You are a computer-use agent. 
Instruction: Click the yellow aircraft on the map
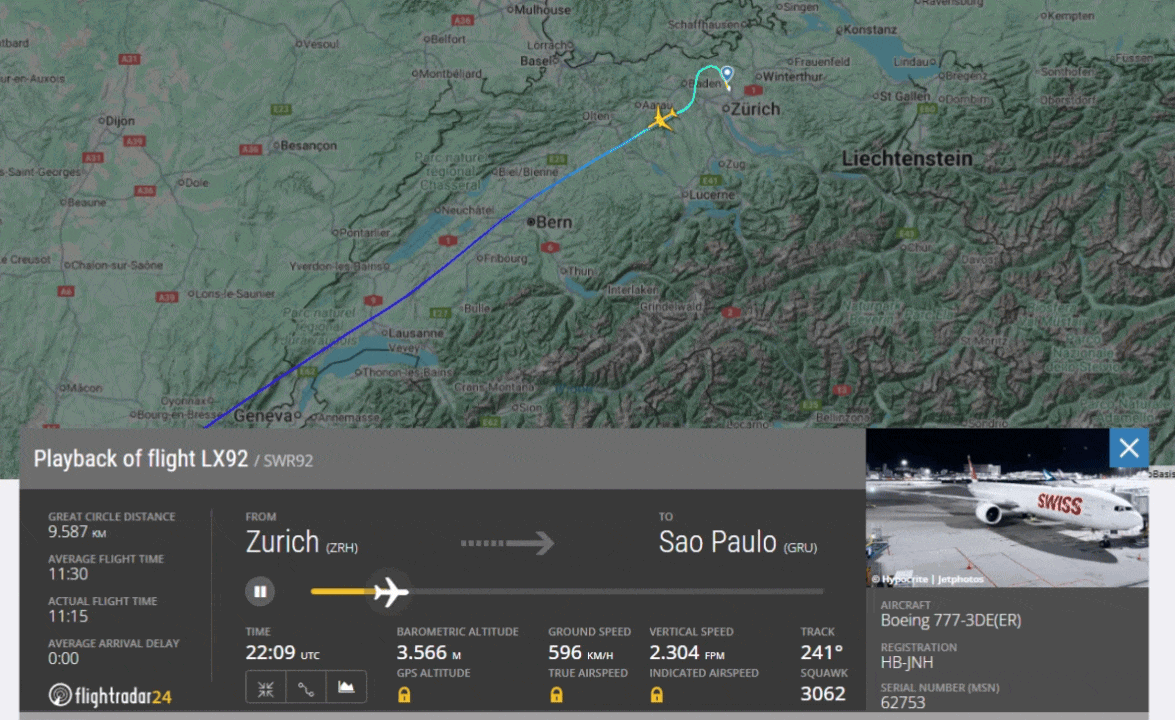pyautogui.click(x=662, y=118)
